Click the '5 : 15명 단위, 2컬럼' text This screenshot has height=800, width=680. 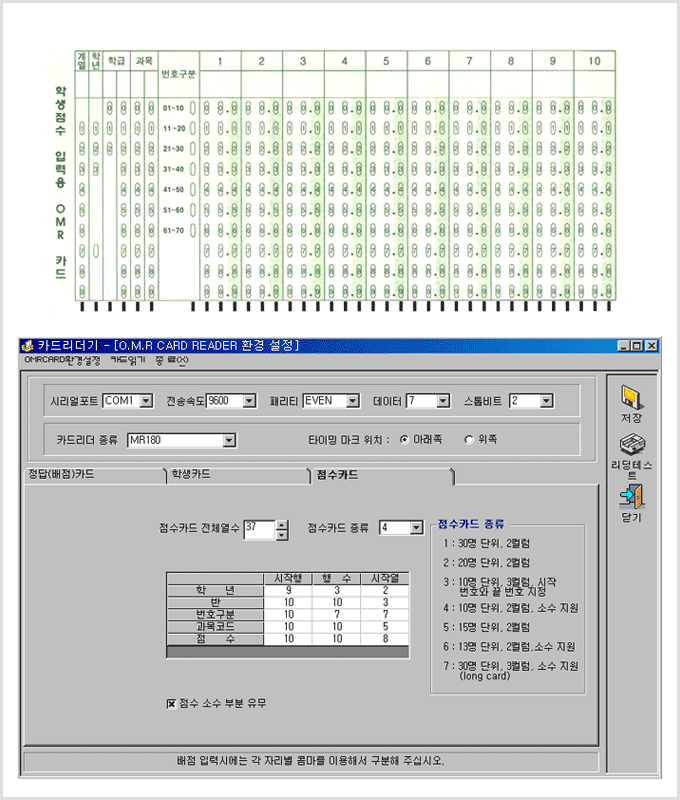coord(487,628)
